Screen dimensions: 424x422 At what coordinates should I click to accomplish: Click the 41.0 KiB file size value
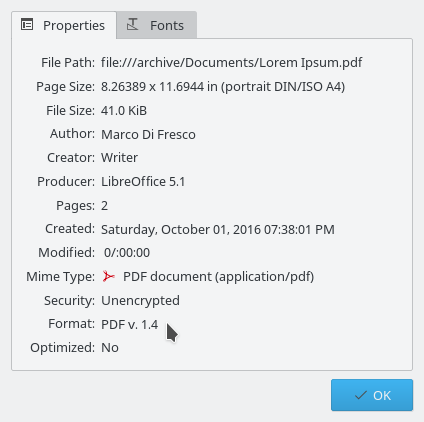[124, 111]
